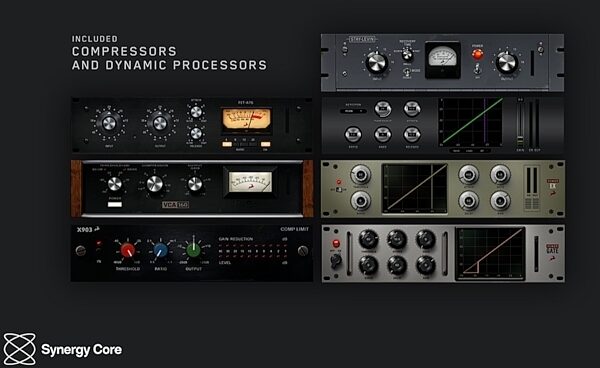
Task: Flip the power toggle switch on Stay-Levin
Action: tap(477, 69)
